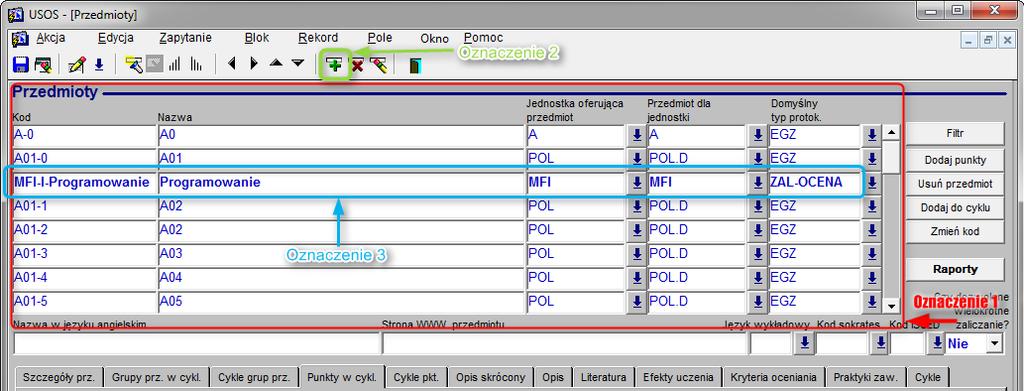Click the clear record eraser icon
The height and width of the screenshot is (391, 1024).
379,65
